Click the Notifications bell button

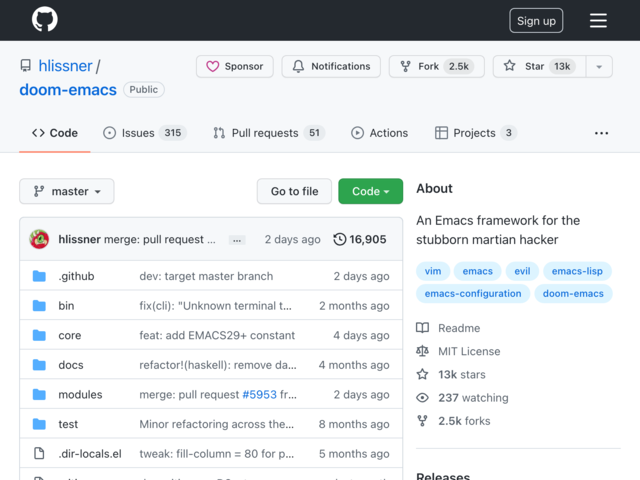(331, 66)
